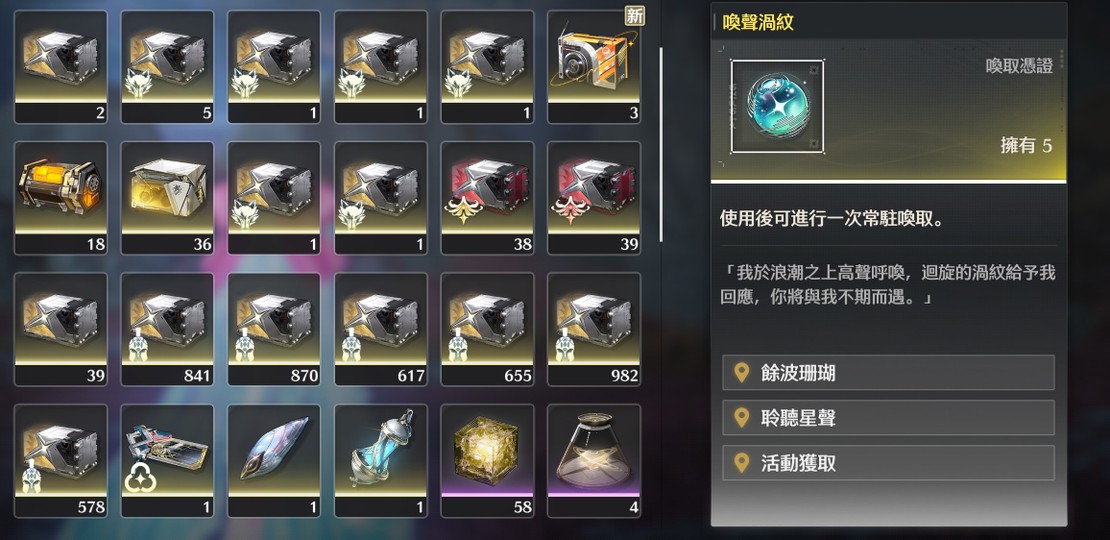Viewport: 1110px width, 540px height.
Task: Select the silver chest with count 870
Action: (274, 329)
